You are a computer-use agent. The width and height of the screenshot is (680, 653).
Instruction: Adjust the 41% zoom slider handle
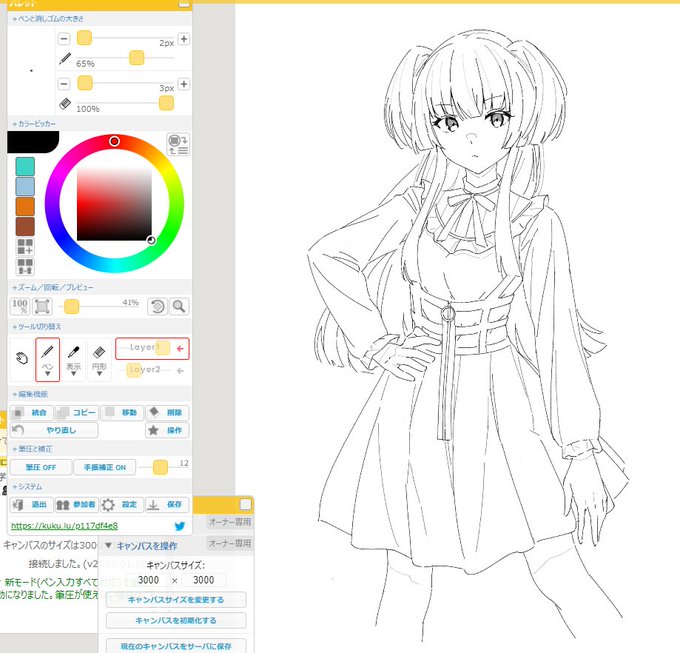pyautogui.click(x=72, y=306)
